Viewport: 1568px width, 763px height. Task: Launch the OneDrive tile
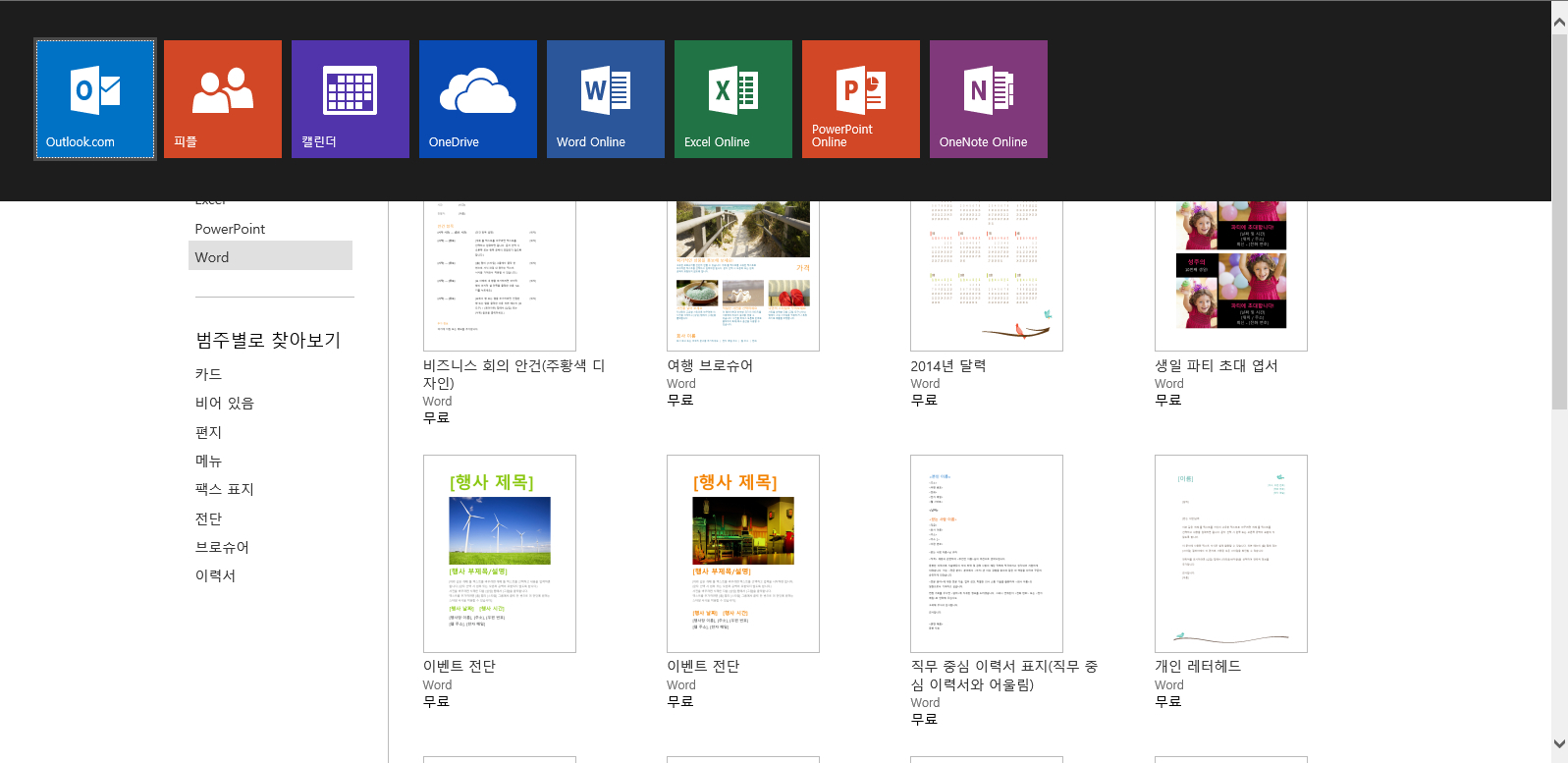[x=478, y=99]
